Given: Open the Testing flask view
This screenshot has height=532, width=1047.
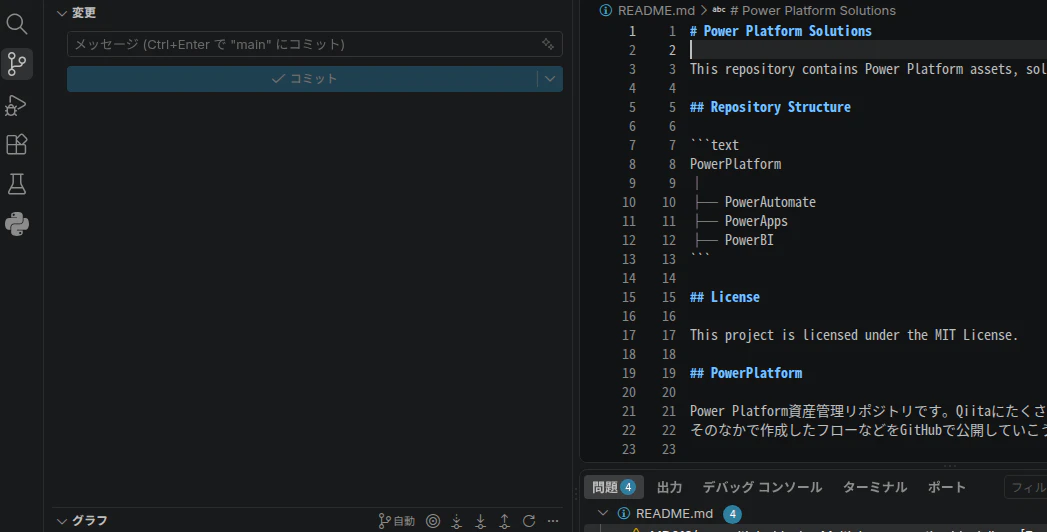Looking at the screenshot, I should 17,184.
